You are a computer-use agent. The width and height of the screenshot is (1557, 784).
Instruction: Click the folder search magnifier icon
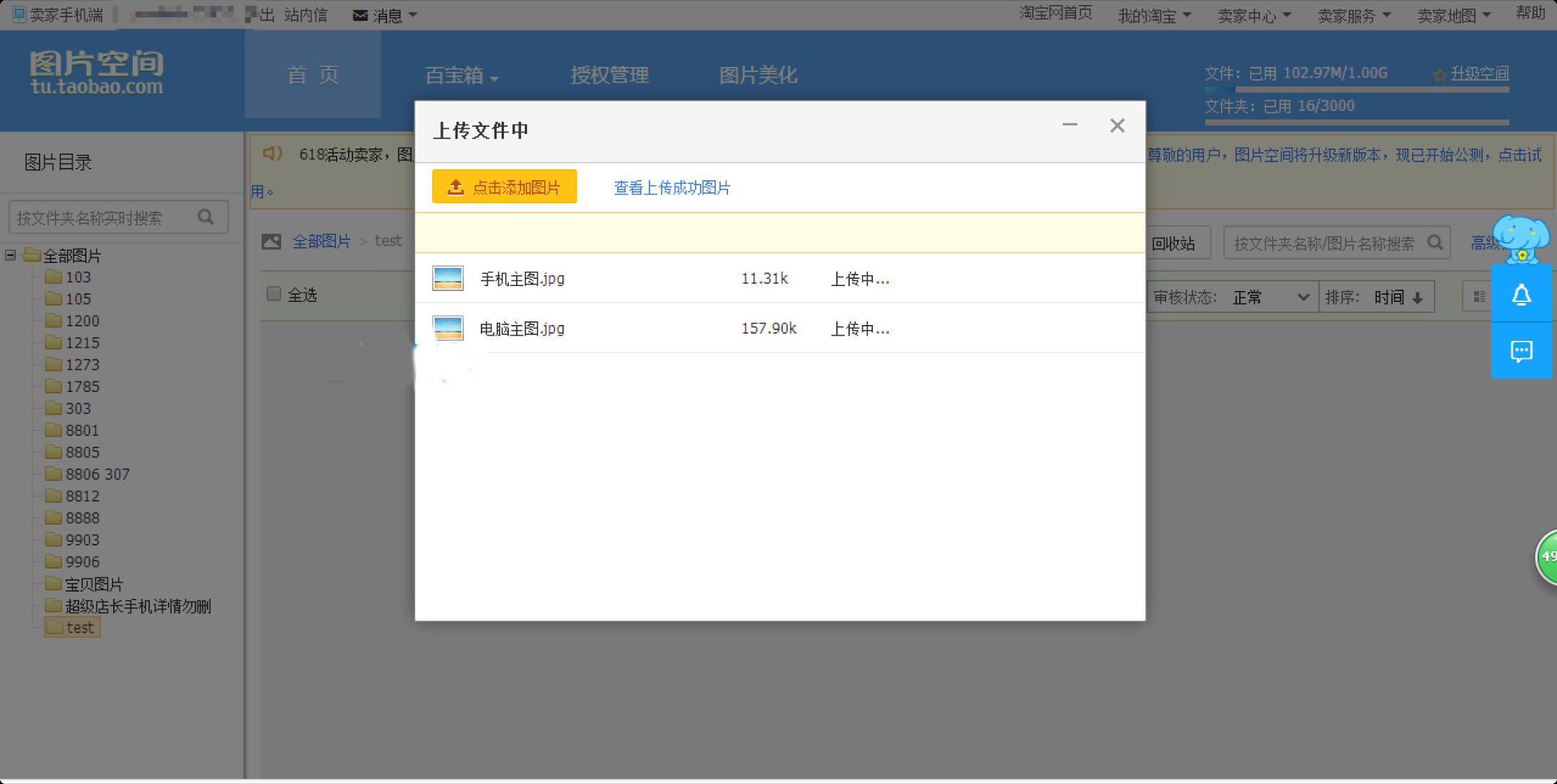(x=205, y=217)
